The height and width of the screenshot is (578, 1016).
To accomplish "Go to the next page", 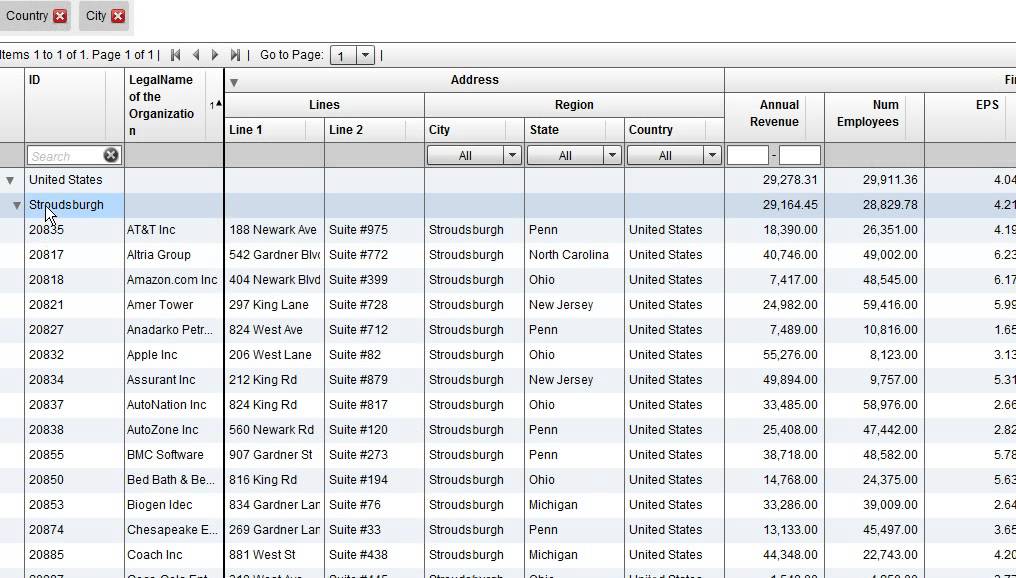I will point(215,55).
